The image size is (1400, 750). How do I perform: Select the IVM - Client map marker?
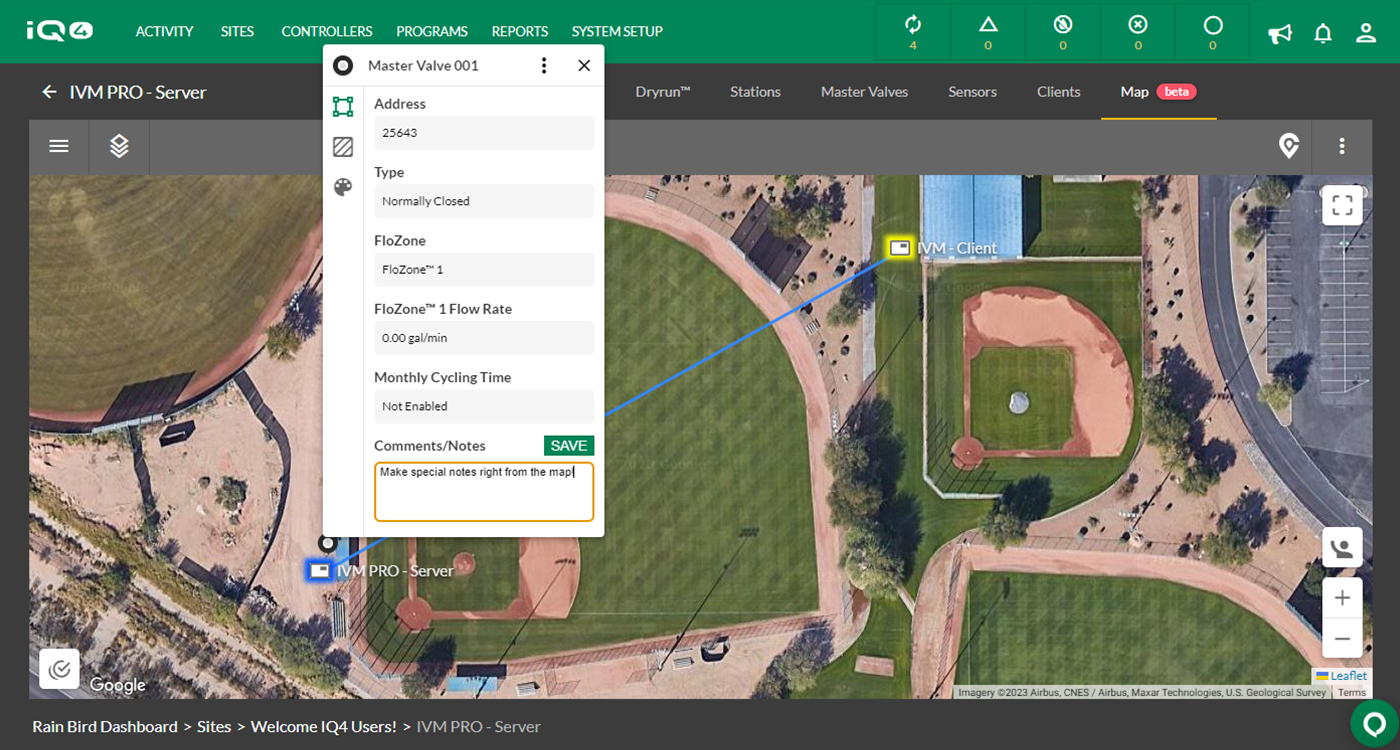[x=900, y=247]
